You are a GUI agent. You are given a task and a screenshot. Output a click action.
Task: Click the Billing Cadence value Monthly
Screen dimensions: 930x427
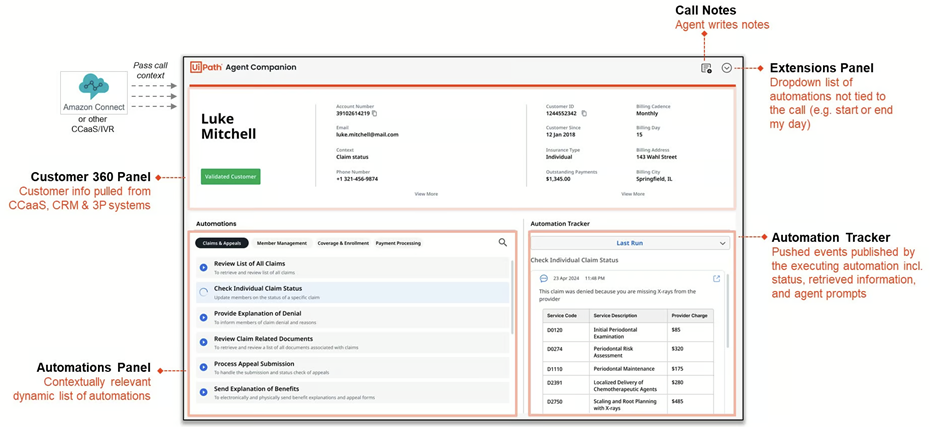point(647,113)
